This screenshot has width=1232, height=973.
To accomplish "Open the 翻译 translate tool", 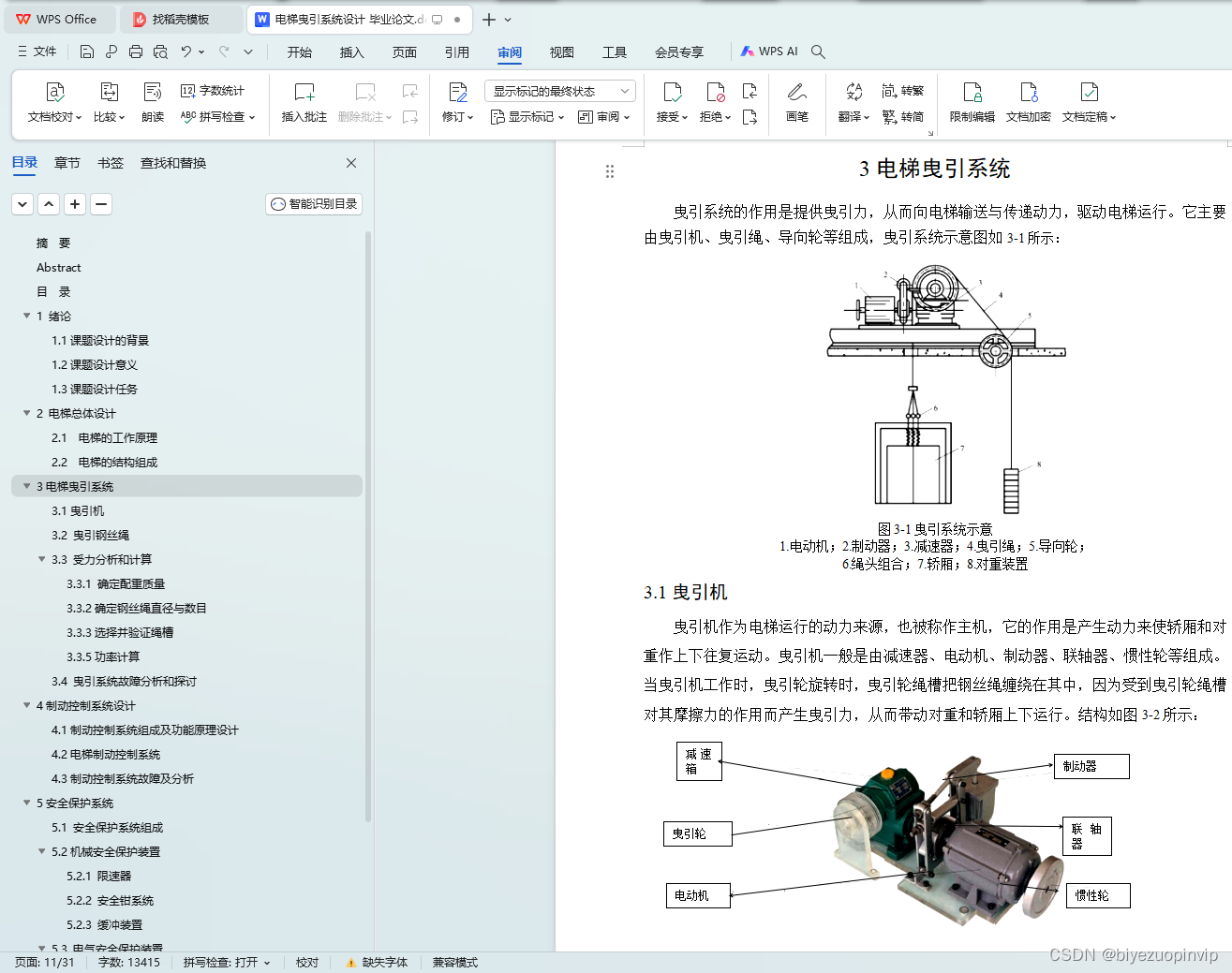I will (x=853, y=103).
